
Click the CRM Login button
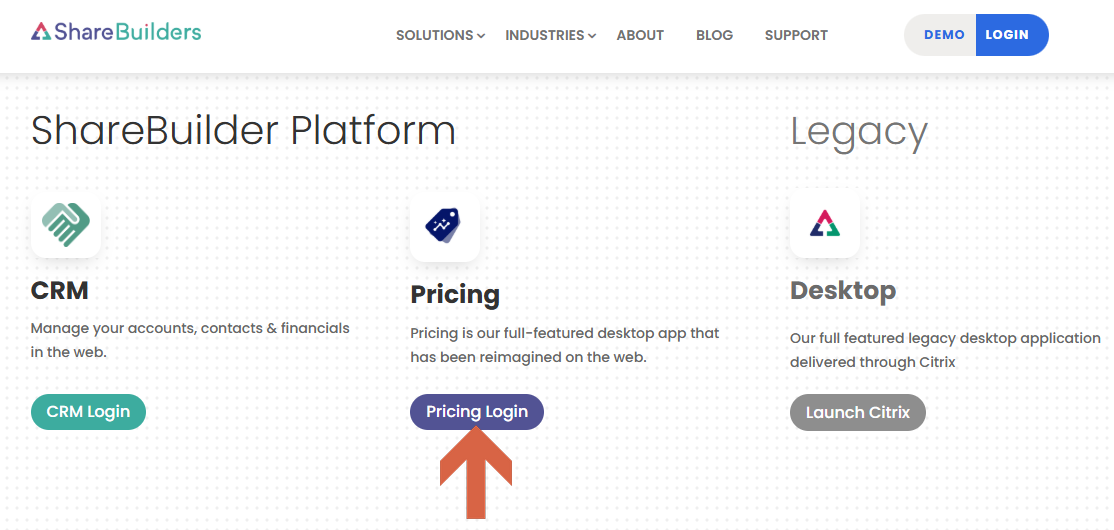[x=88, y=412]
